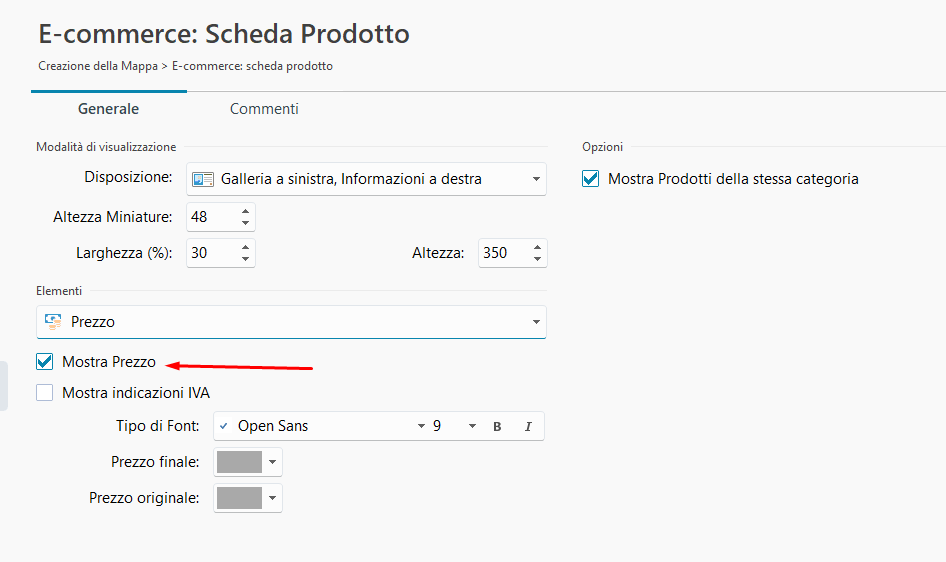This screenshot has width=946, height=562.
Task: Enable Mostra indicazioni IVA checkbox
Action: pos(45,393)
